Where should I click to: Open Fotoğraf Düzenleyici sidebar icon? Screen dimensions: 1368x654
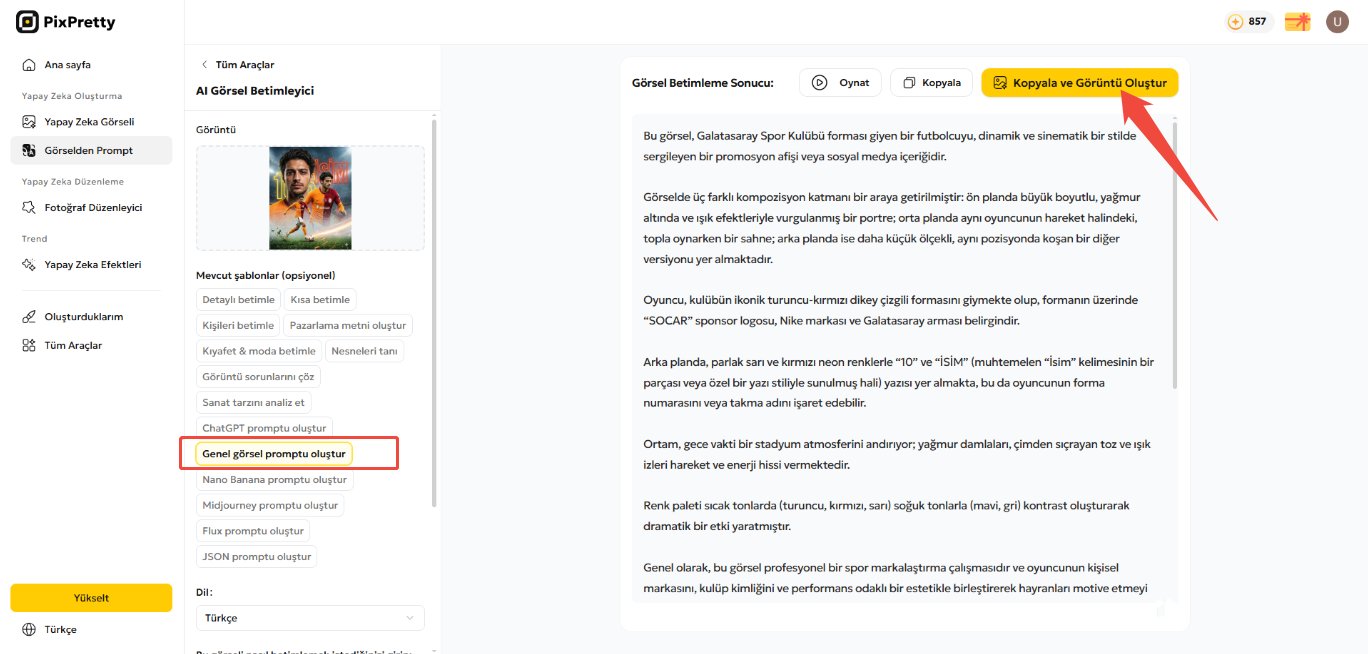click(29, 208)
